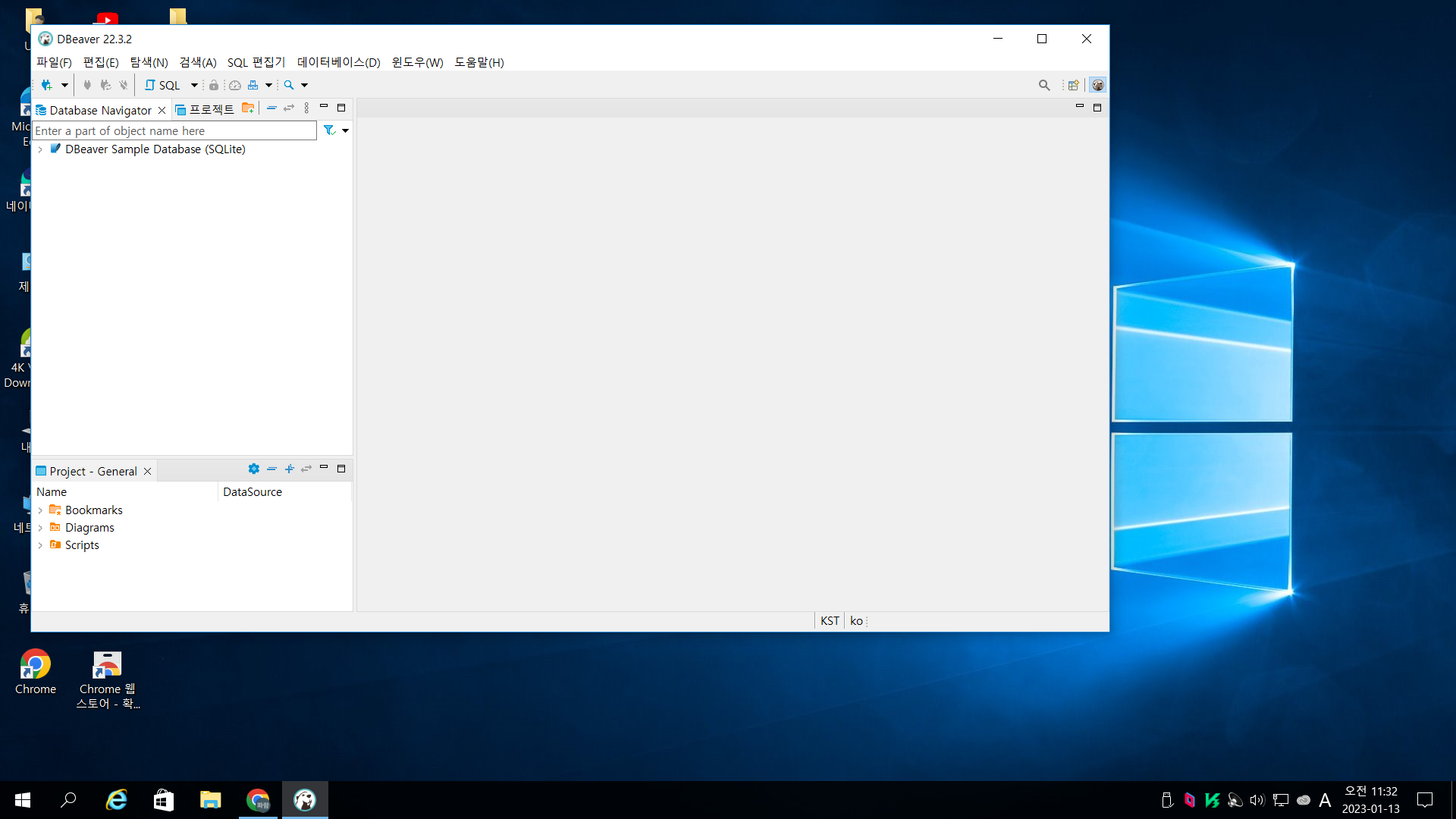Click the object name filter input field
Image resolution: width=1456 pixels, height=819 pixels.
(174, 130)
